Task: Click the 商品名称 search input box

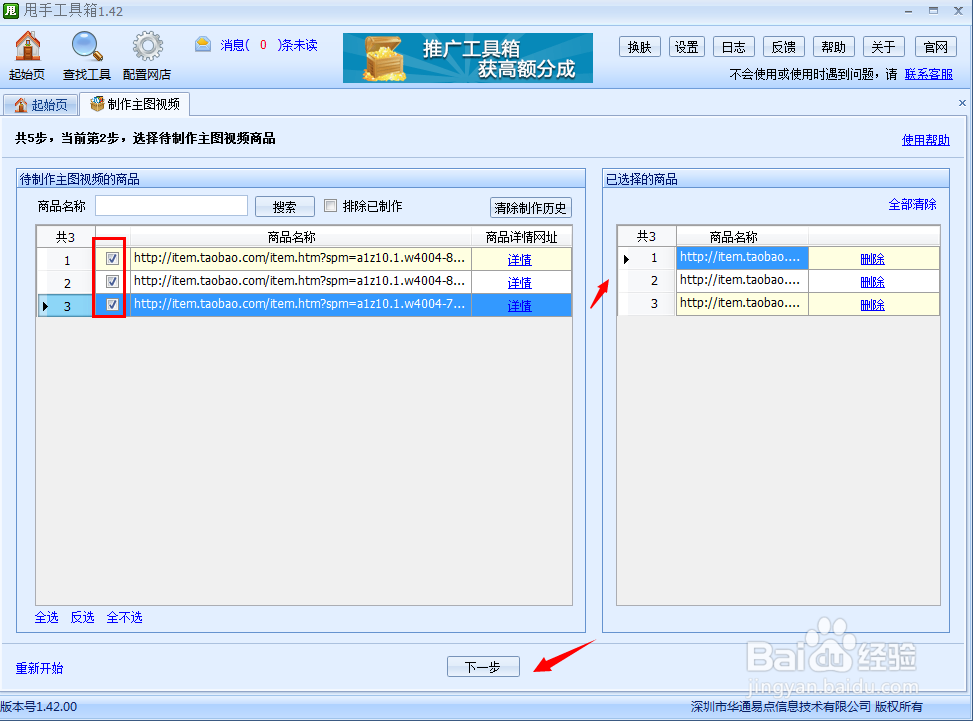Action: (x=170, y=205)
